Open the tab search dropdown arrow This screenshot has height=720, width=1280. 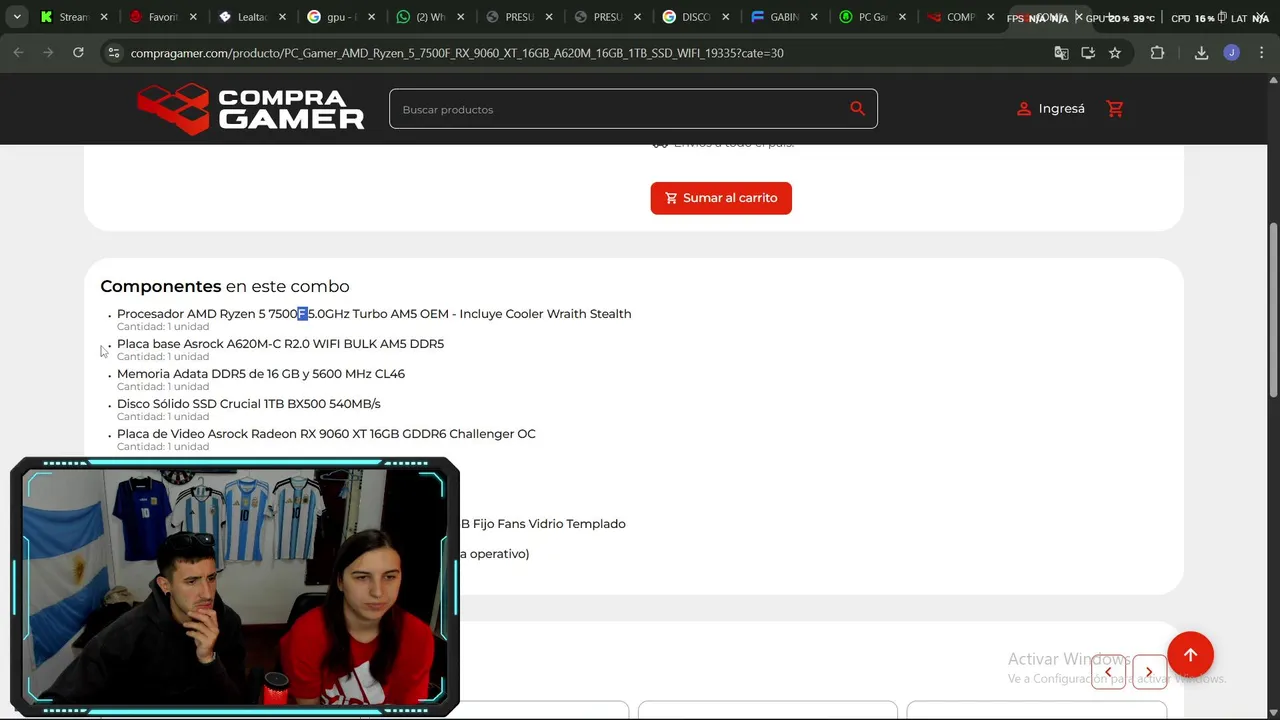click(17, 17)
